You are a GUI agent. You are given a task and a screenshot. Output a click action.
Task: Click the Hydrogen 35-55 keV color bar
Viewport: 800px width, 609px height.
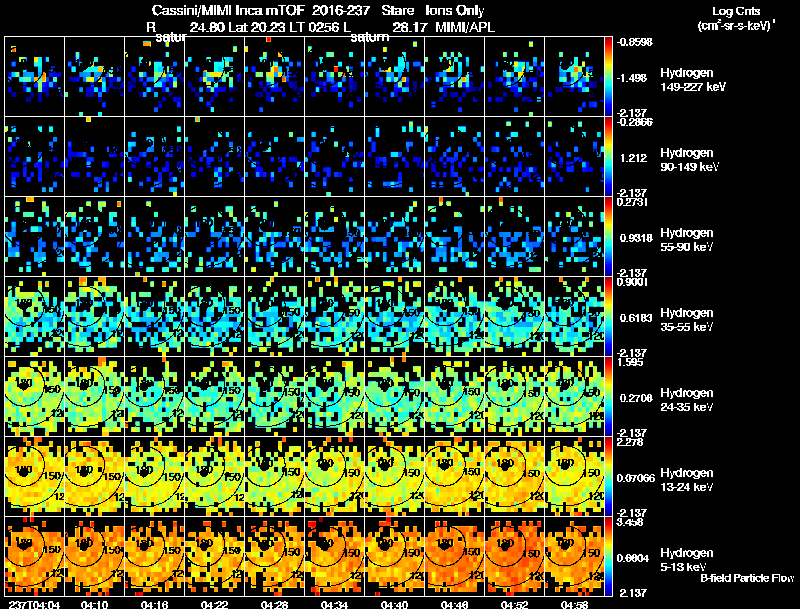pyautogui.click(x=608, y=316)
